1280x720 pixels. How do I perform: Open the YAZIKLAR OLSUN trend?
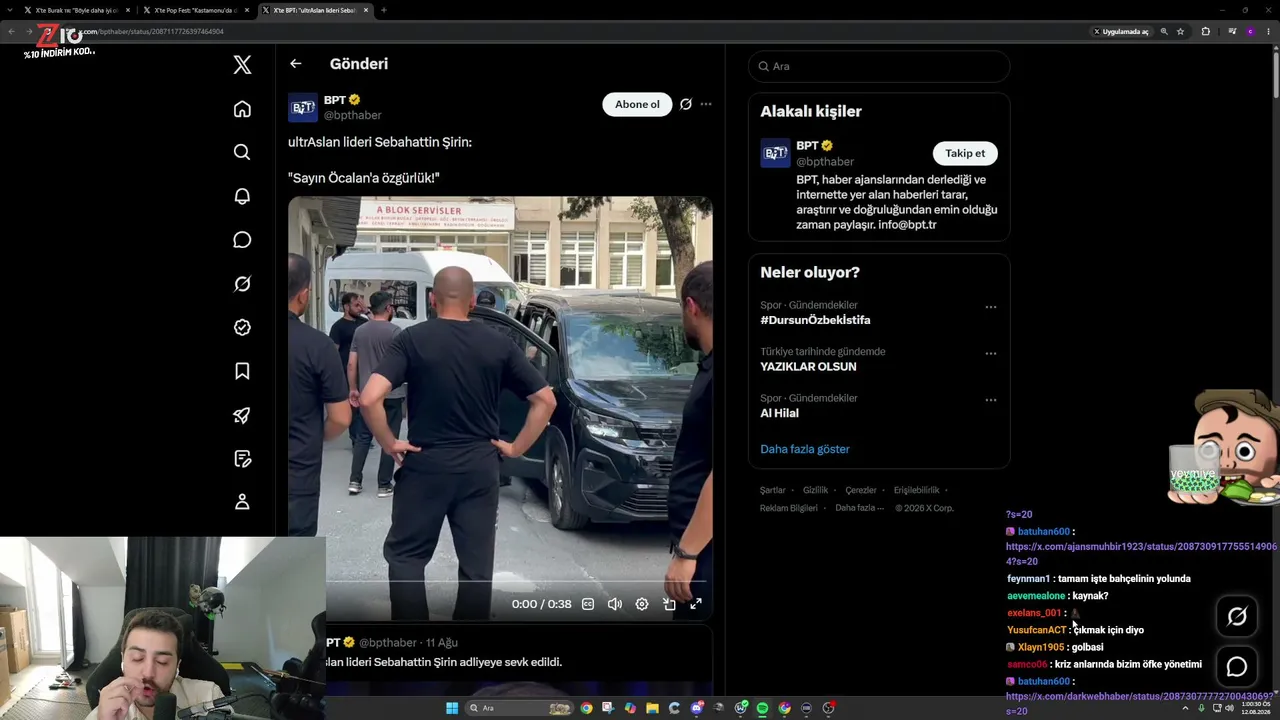coord(808,367)
